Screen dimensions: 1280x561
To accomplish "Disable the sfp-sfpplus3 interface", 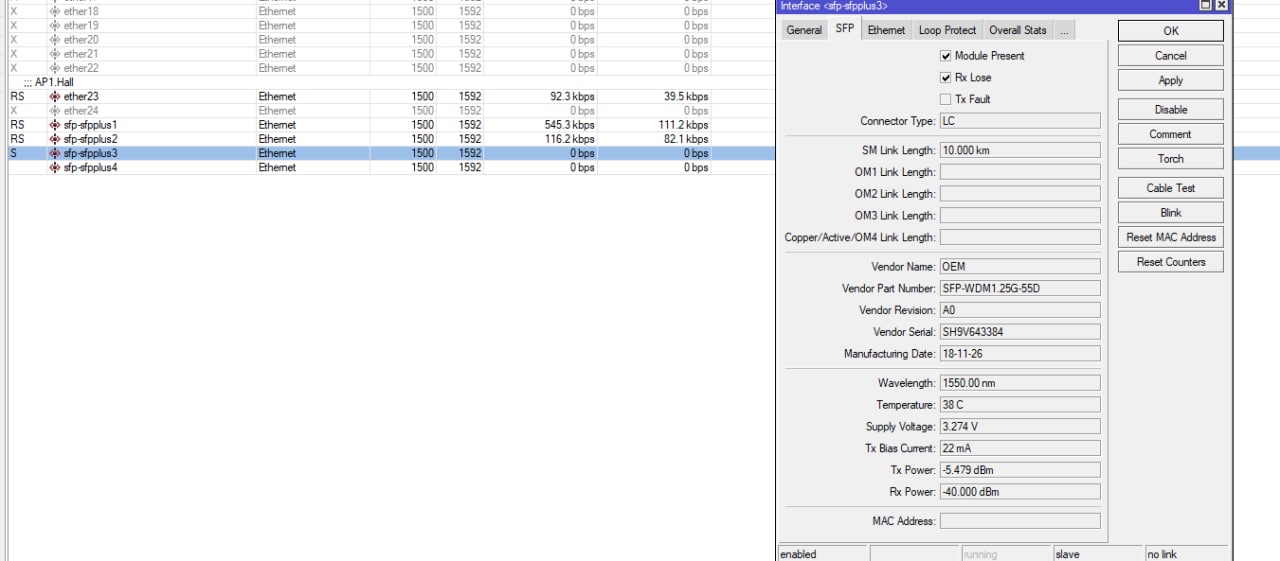I will [x=1171, y=110].
